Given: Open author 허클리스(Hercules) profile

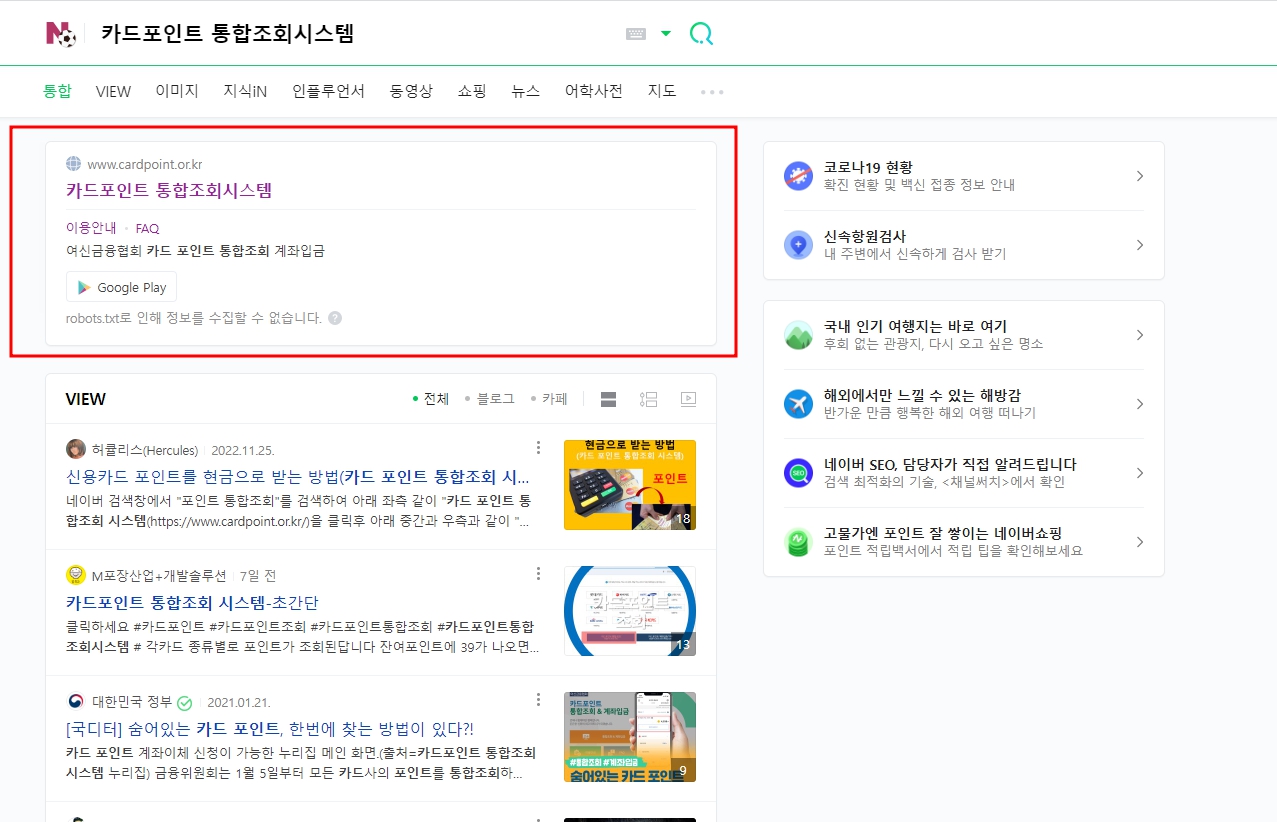Looking at the screenshot, I should coord(145,450).
